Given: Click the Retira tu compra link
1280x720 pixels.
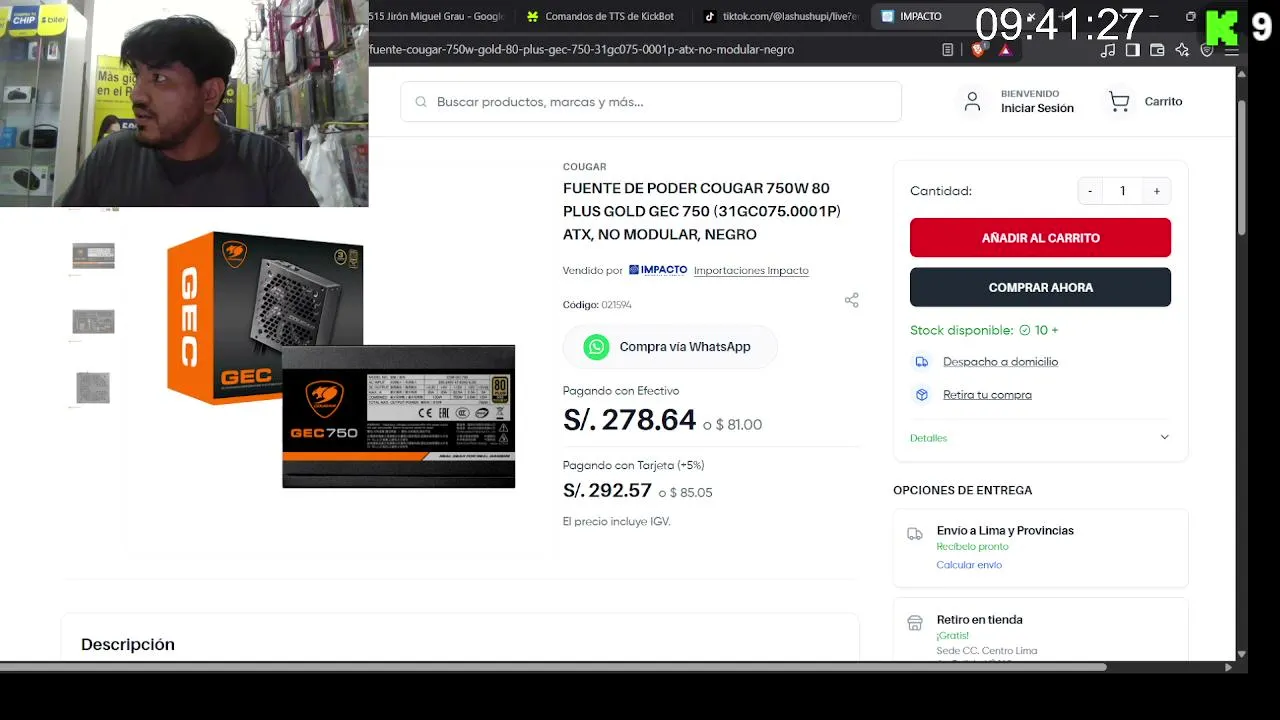Looking at the screenshot, I should click(x=987, y=395).
